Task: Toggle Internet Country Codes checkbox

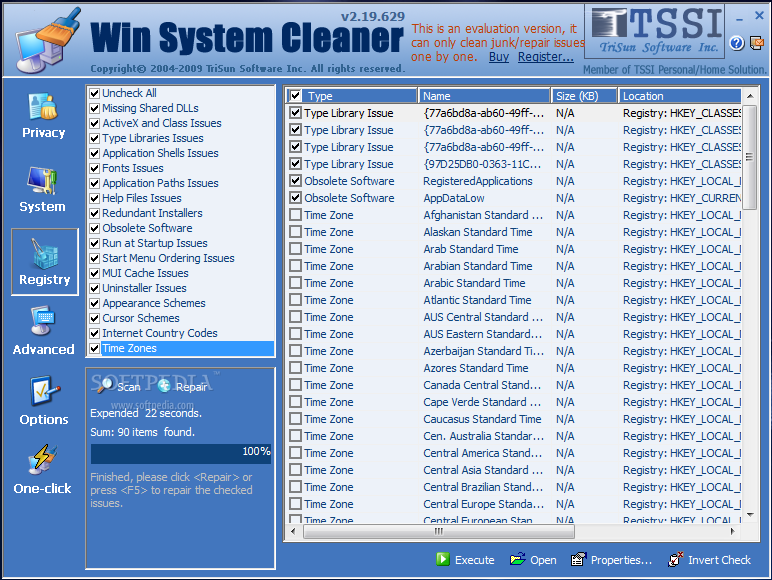Action: [x=95, y=333]
